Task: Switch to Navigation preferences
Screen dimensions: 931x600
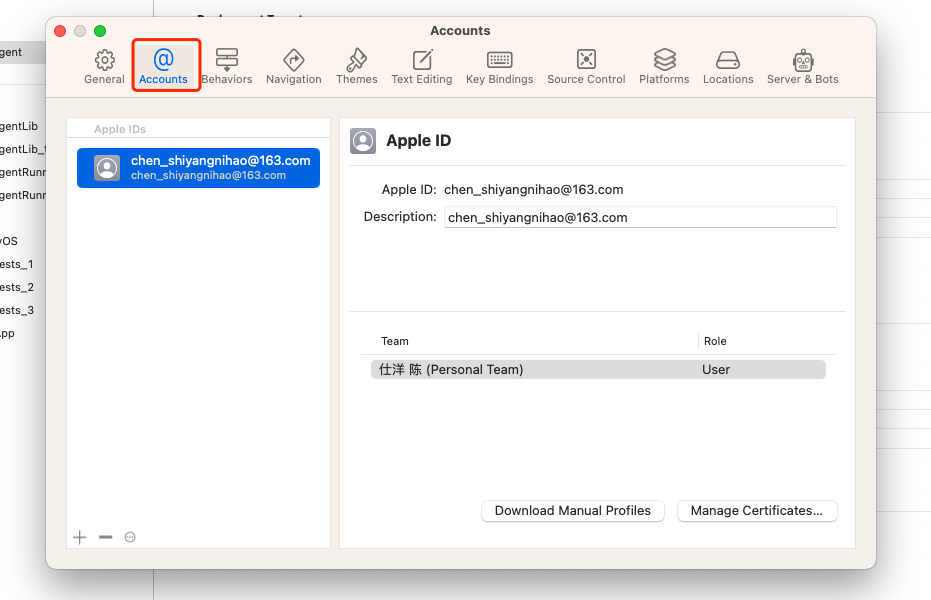Action: click(293, 66)
